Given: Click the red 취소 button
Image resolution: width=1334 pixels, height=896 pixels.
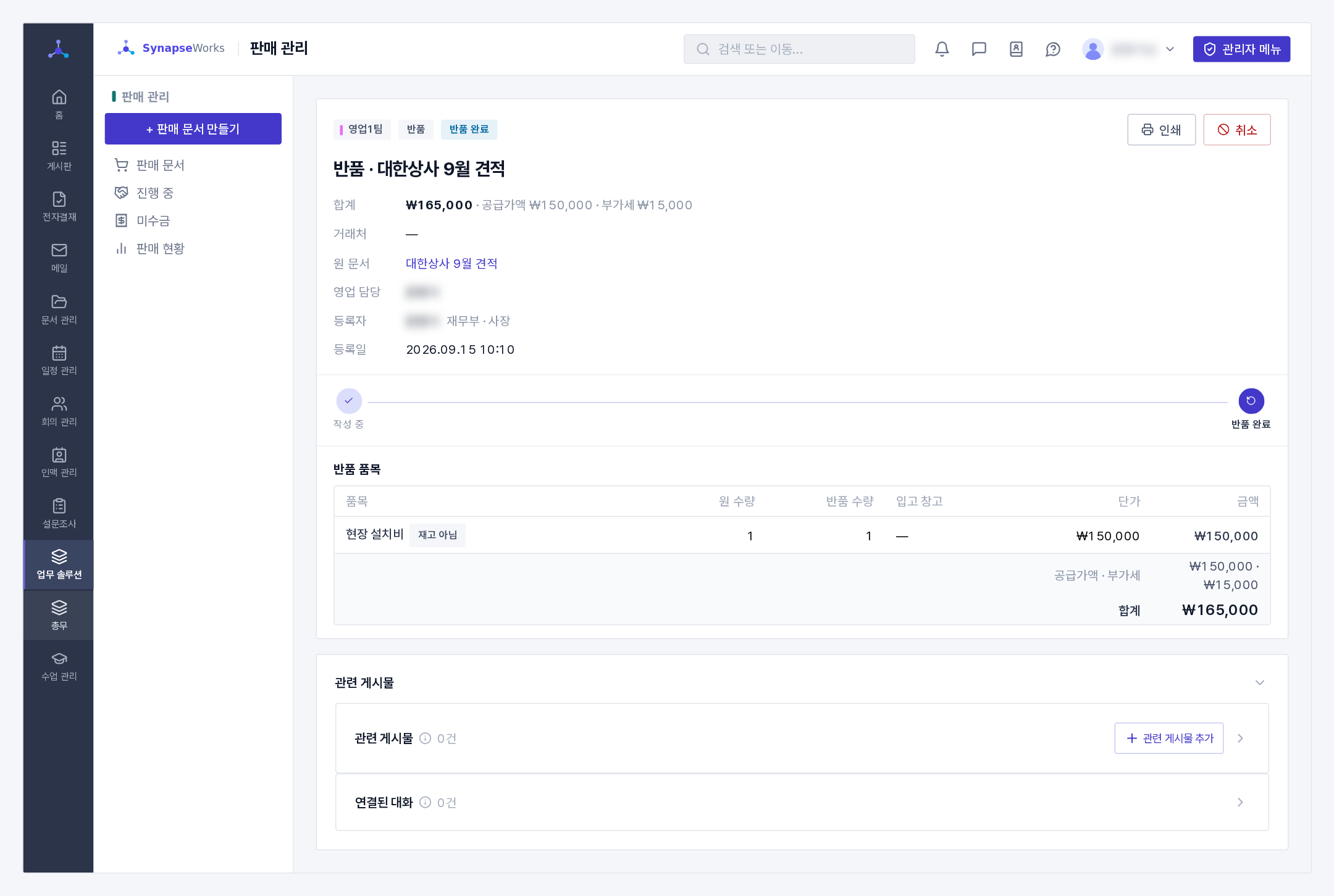Looking at the screenshot, I should click(x=1236, y=130).
